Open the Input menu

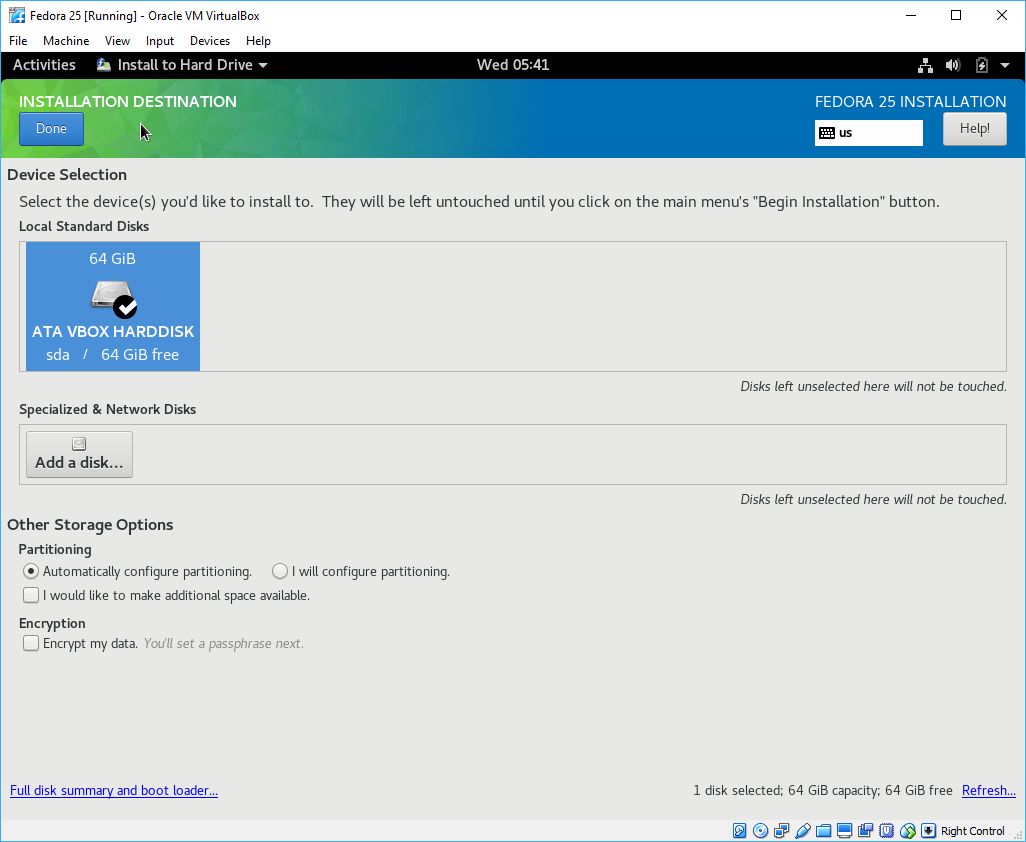coord(160,41)
